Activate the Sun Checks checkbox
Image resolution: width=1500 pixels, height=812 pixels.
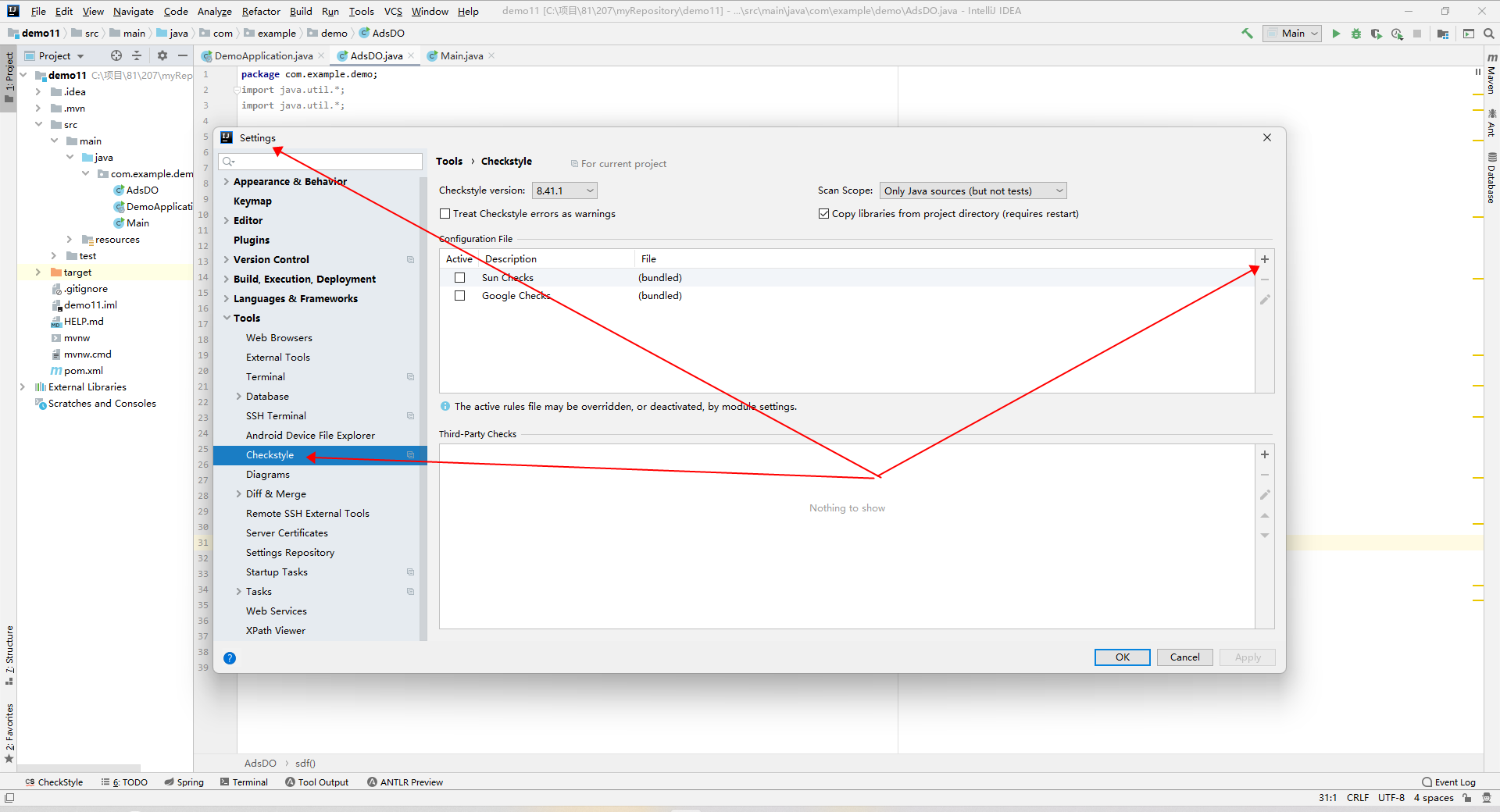[x=460, y=278]
